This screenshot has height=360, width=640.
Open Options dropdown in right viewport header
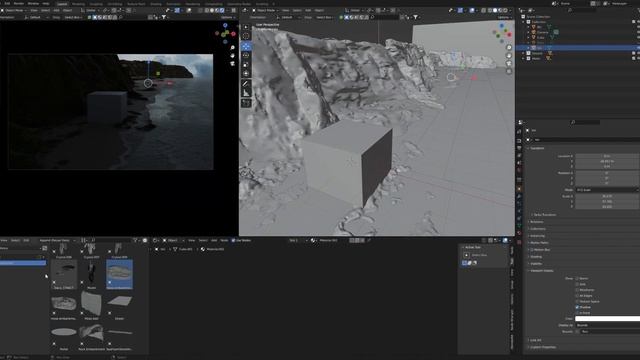[x=504, y=18]
